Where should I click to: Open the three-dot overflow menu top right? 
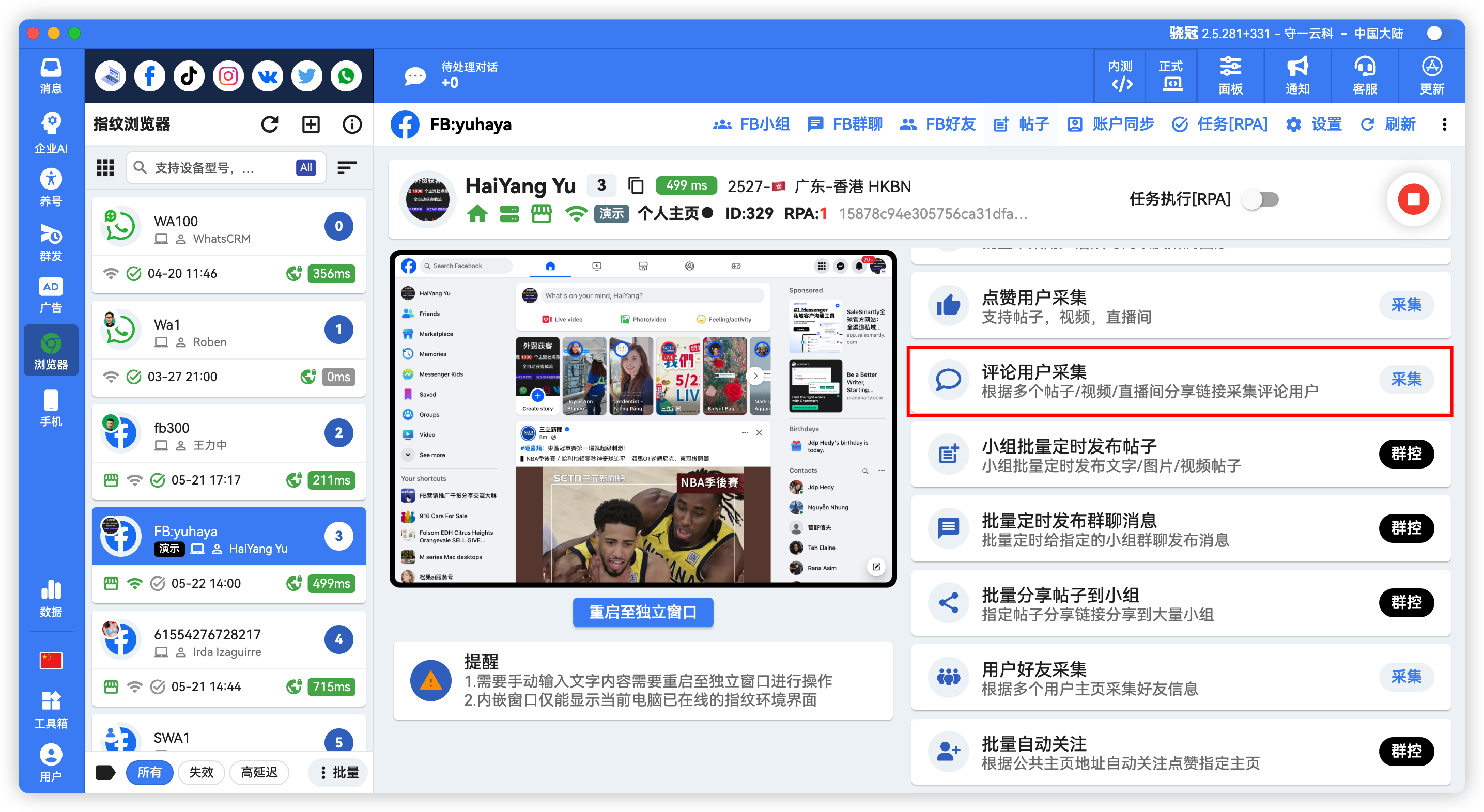pyautogui.click(x=1445, y=124)
